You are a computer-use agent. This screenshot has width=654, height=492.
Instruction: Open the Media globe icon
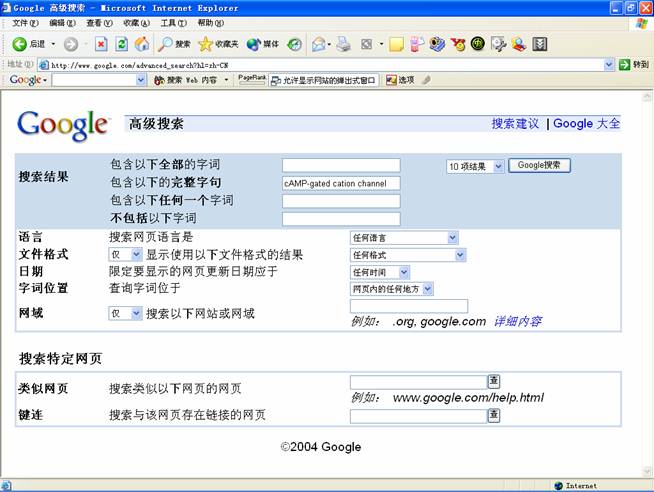(x=253, y=44)
